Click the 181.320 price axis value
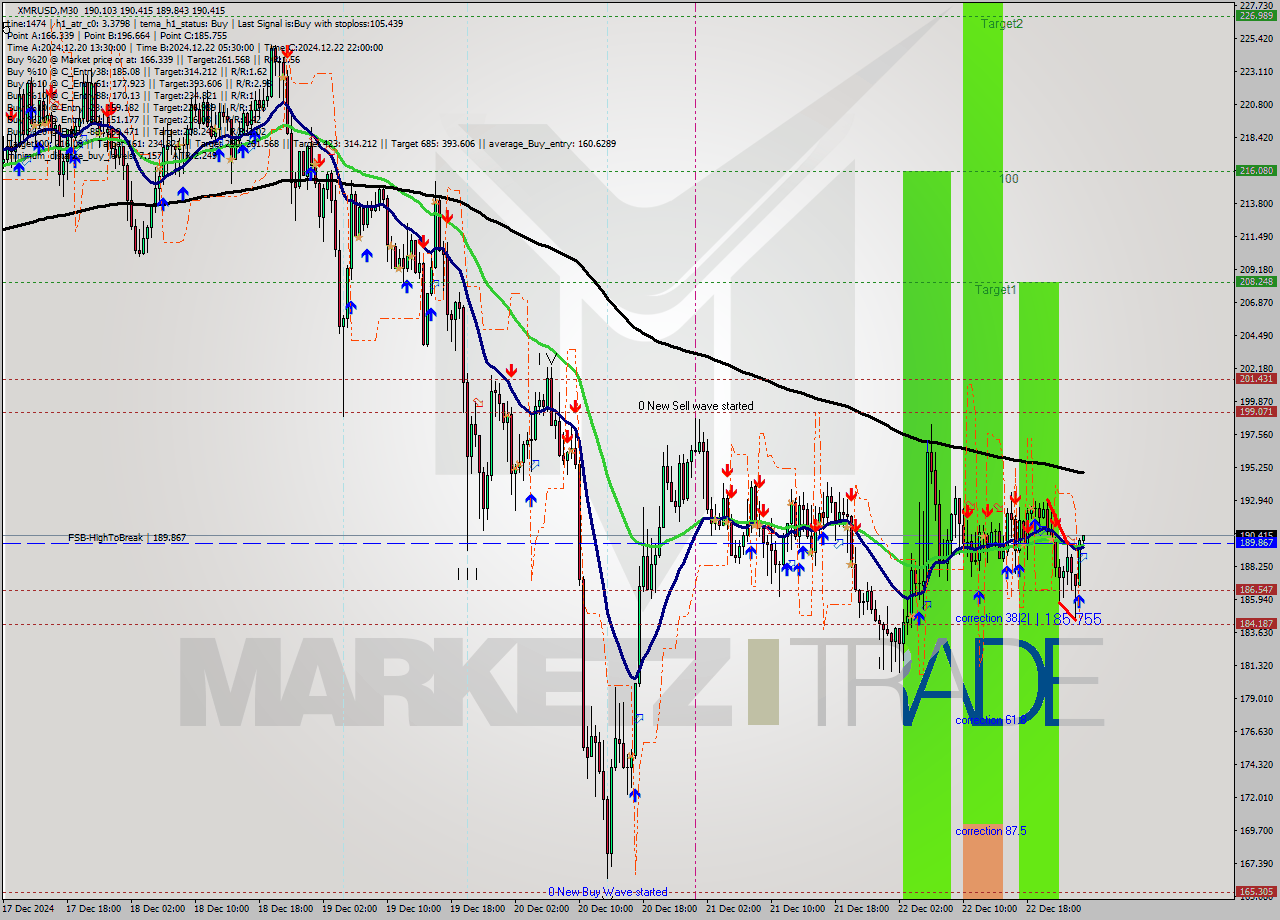Image resolution: width=1280 pixels, height=920 pixels. pyautogui.click(x=1256, y=666)
